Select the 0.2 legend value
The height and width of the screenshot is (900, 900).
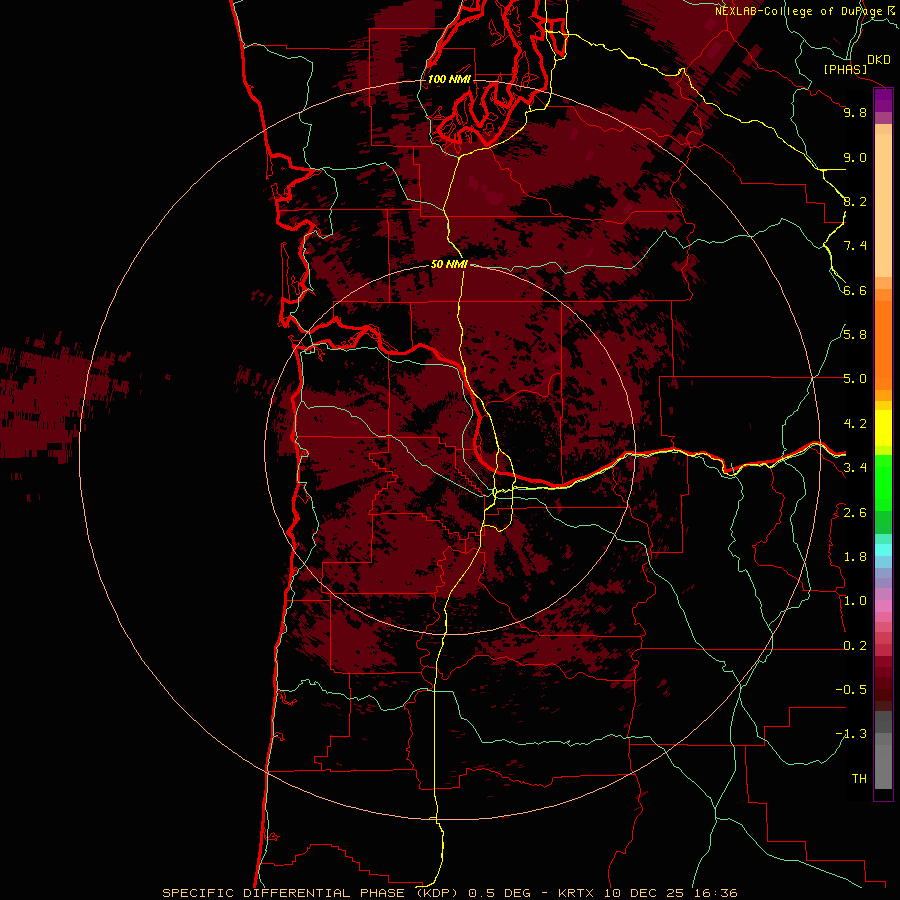coord(855,646)
